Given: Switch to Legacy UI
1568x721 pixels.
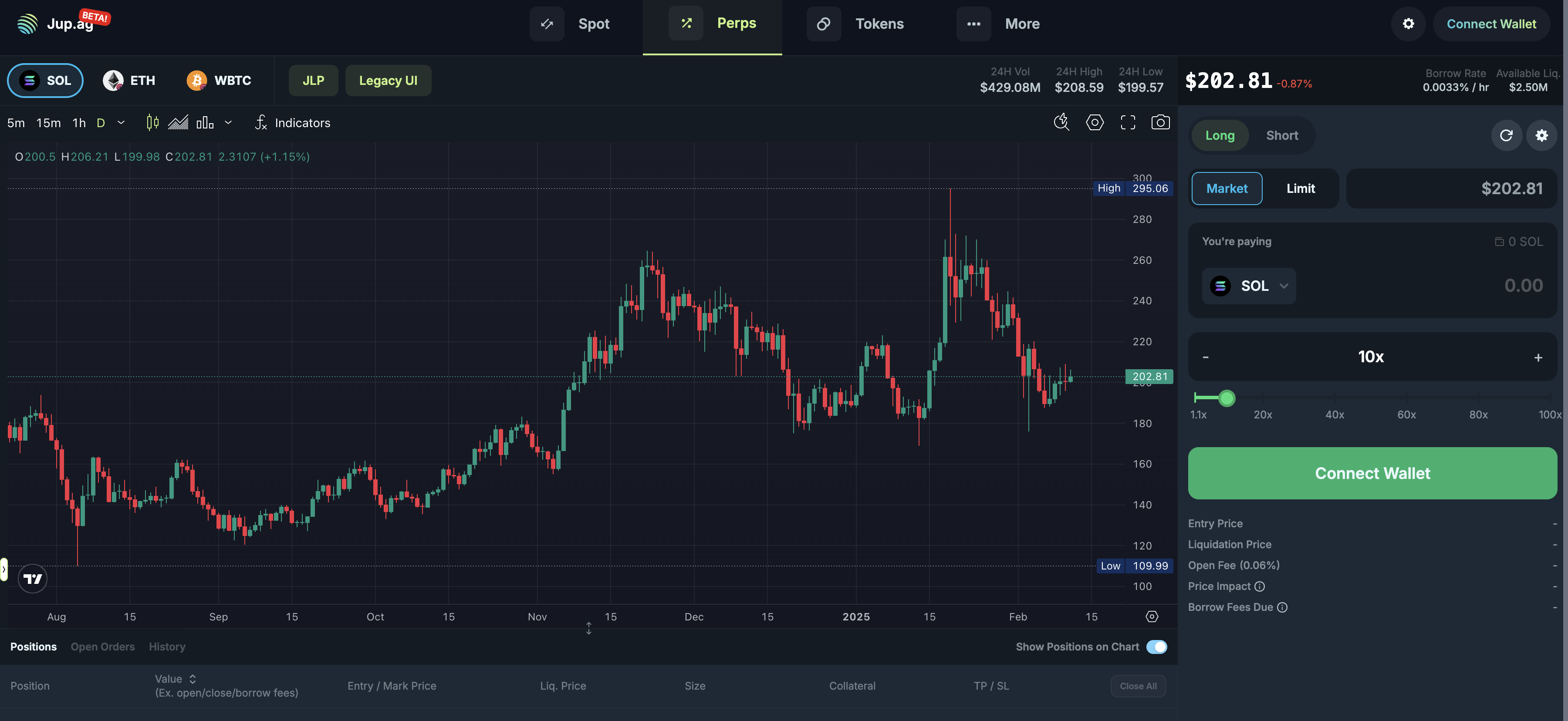Looking at the screenshot, I should click(x=388, y=80).
